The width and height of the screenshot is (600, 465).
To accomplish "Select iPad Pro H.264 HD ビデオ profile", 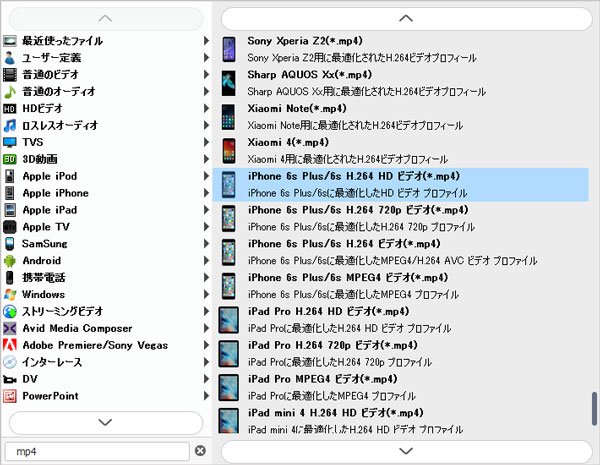I will pos(401,320).
